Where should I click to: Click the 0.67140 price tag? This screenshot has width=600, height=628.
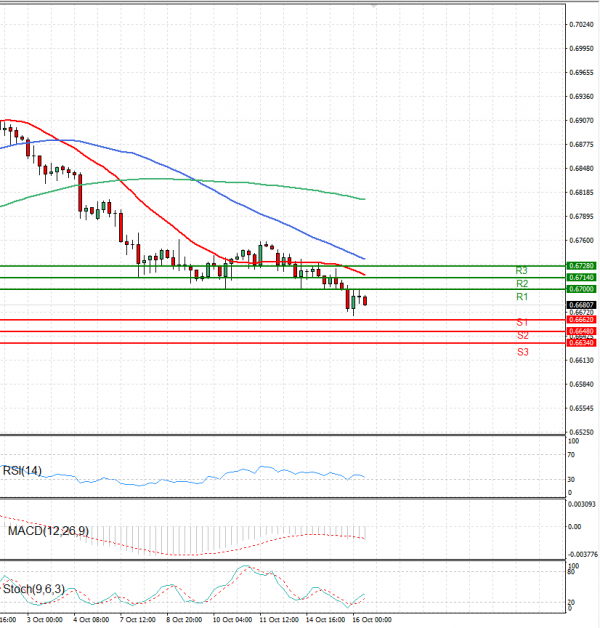coord(582,278)
